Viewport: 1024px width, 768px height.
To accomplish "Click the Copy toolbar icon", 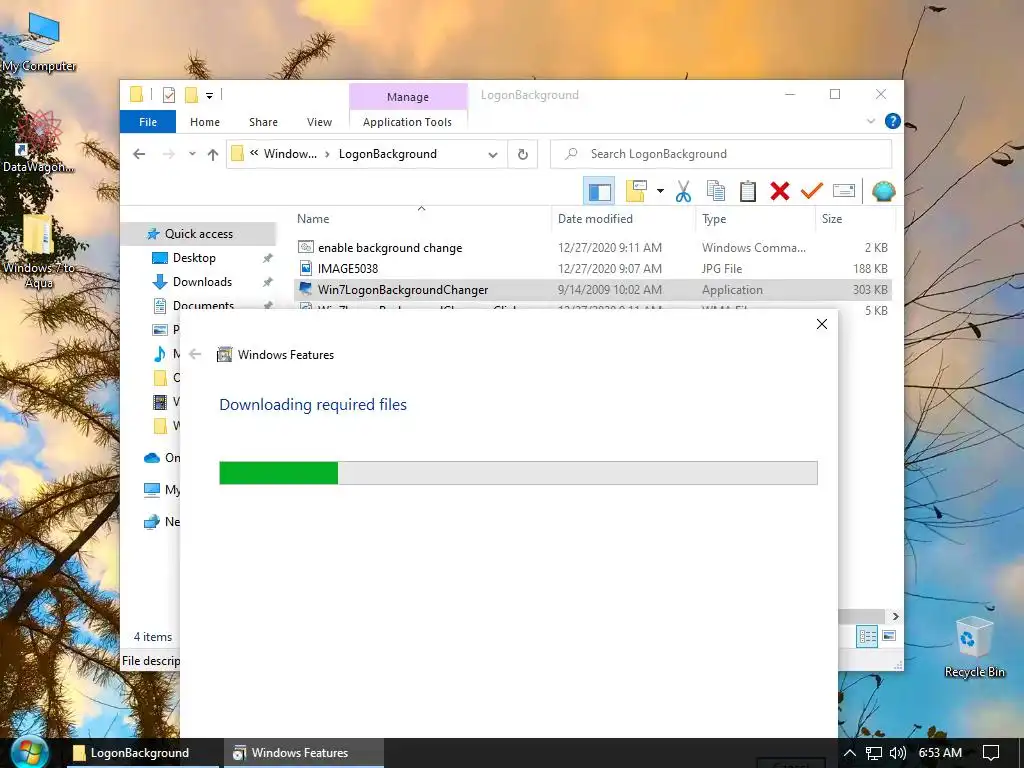I will [716, 191].
